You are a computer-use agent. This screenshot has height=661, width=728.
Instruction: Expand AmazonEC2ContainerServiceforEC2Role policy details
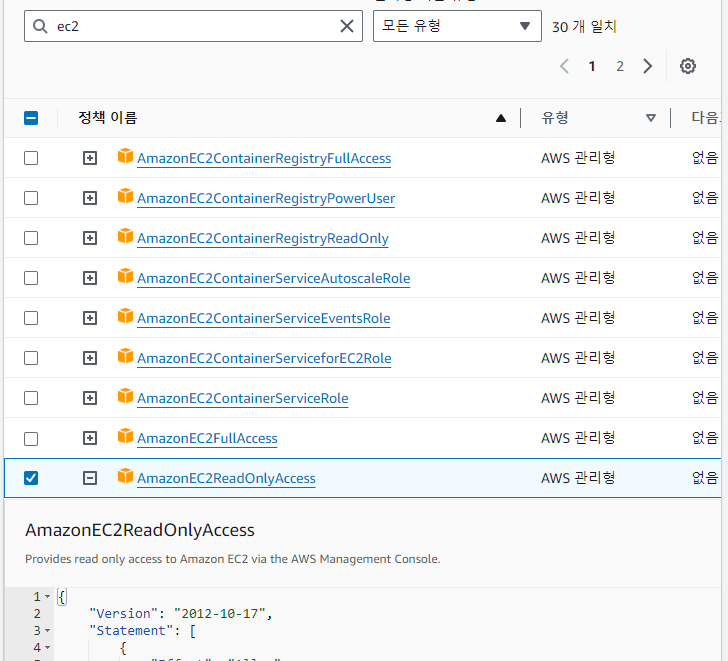(90, 358)
